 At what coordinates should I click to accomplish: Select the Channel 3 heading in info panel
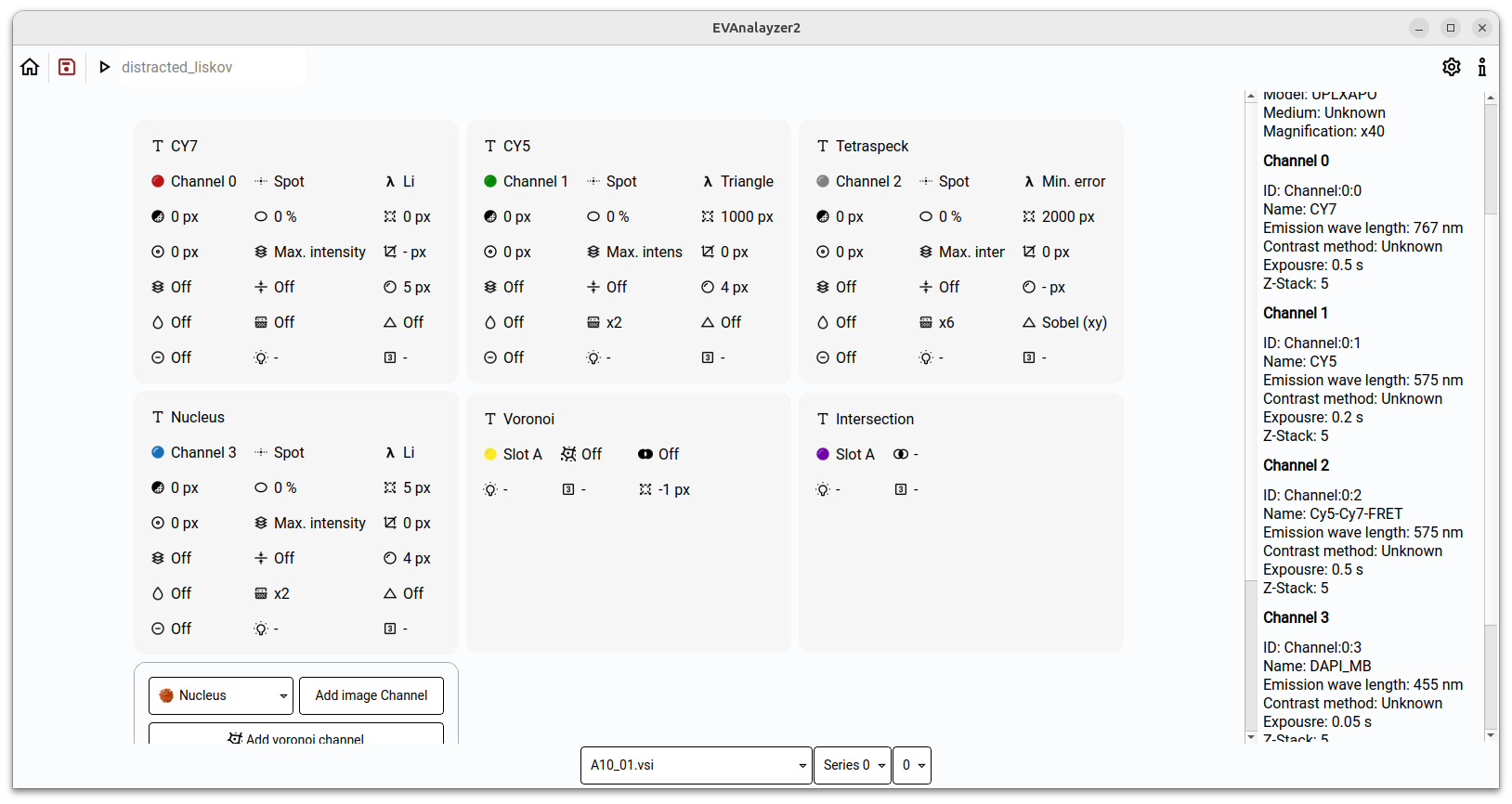pos(1296,617)
